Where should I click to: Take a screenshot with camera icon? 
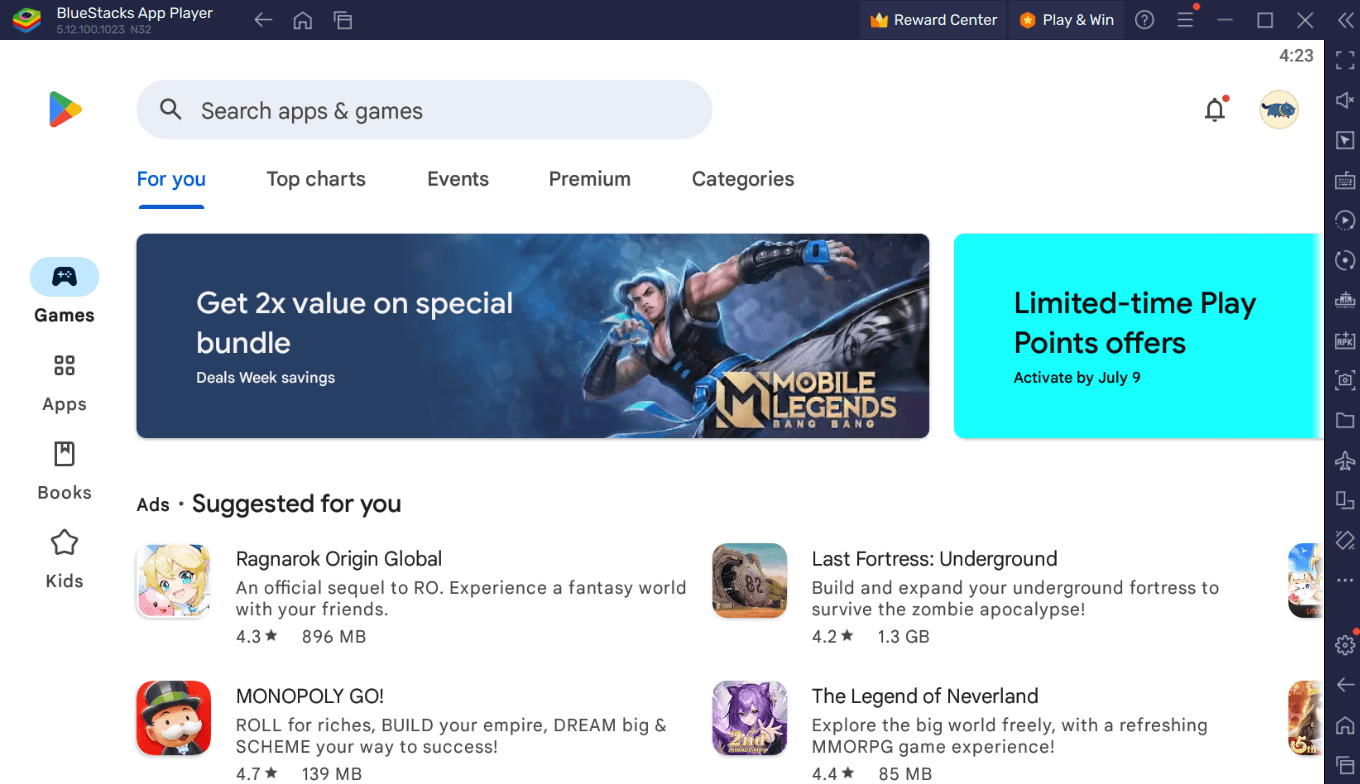pos(1345,380)
